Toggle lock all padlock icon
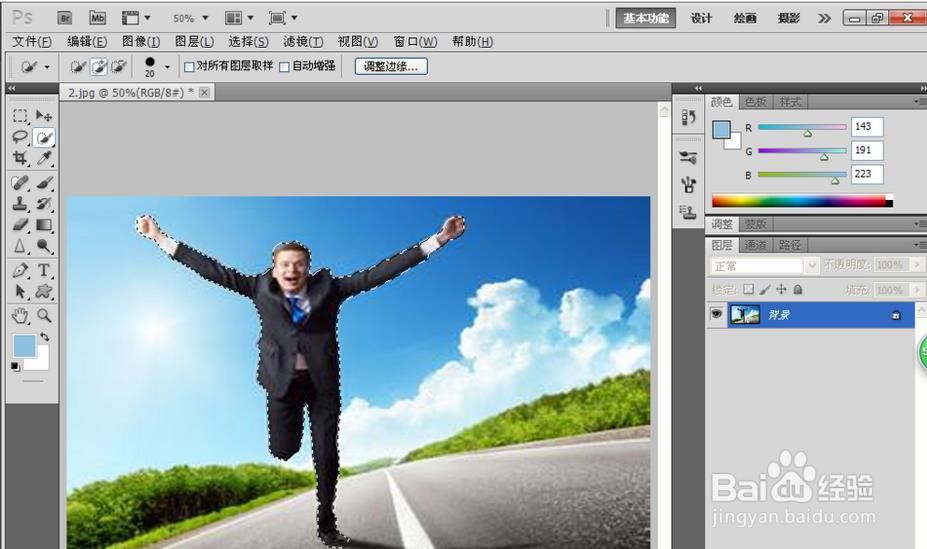927x549 pixels. [x=798, y=290]
